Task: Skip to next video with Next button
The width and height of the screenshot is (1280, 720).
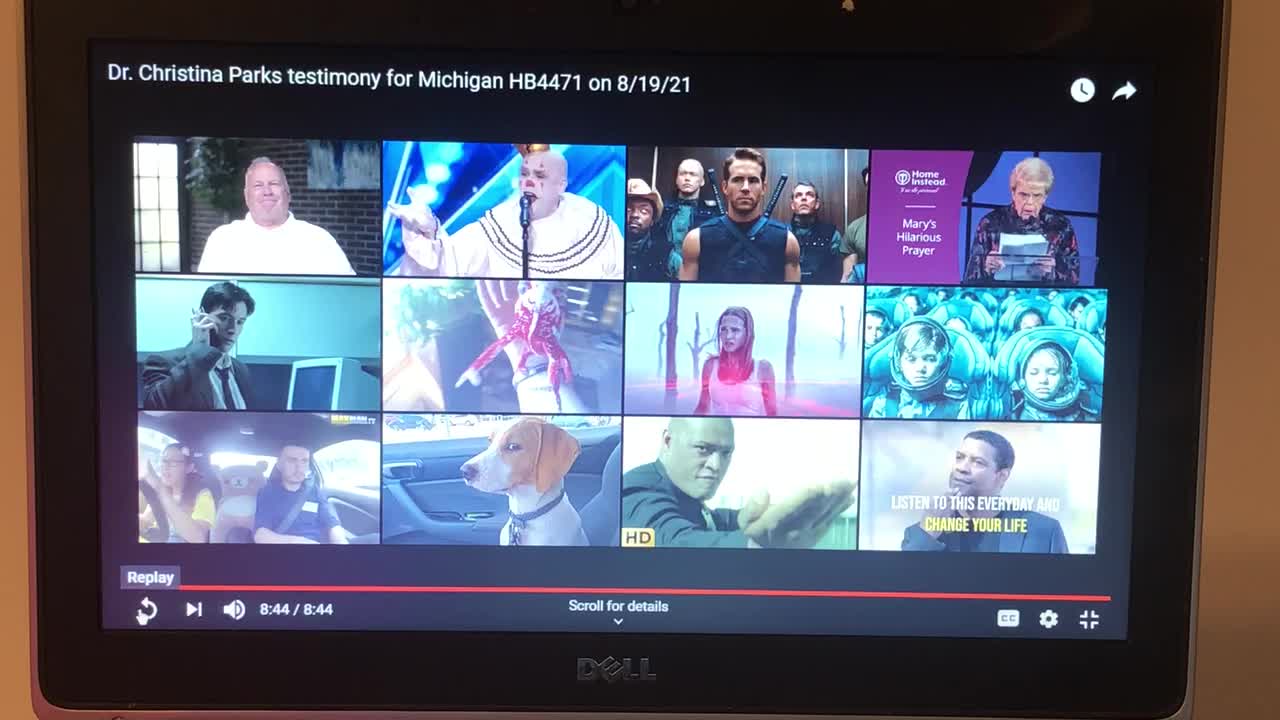Action: pyautogui.click(x=194, y=609)
